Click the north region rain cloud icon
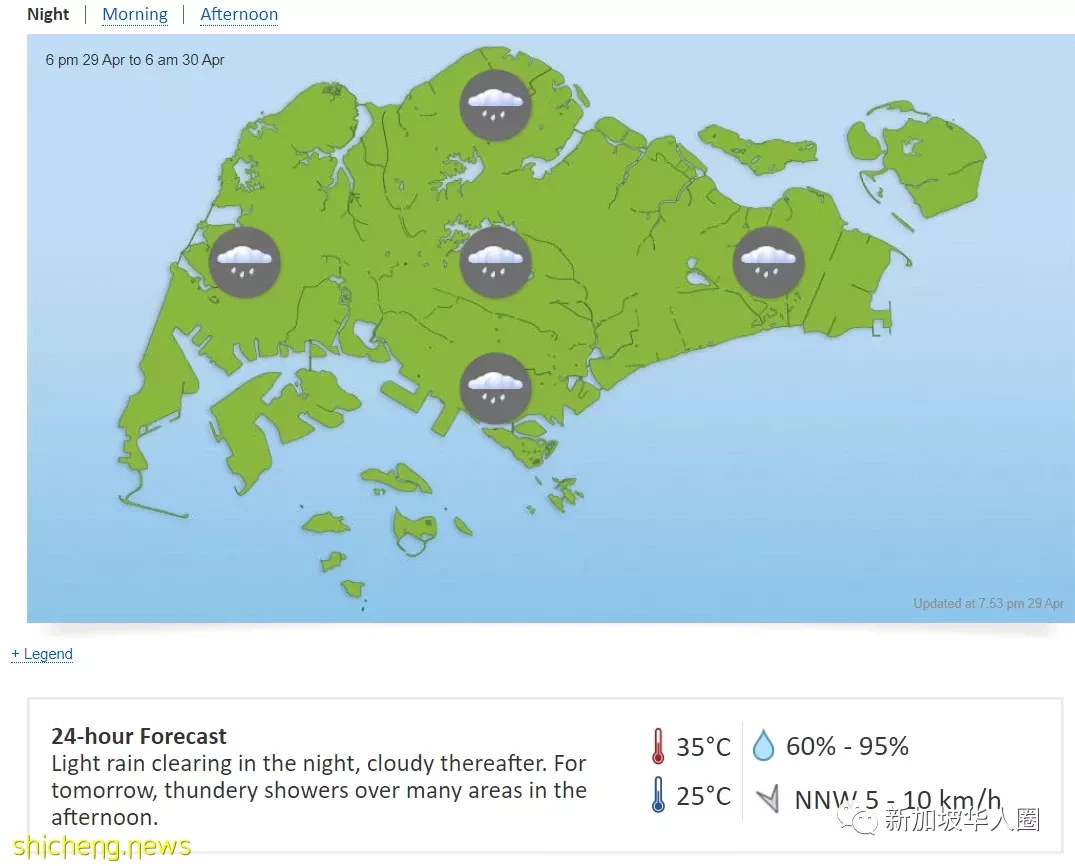 pyautogui.click(x=495, y=105)
